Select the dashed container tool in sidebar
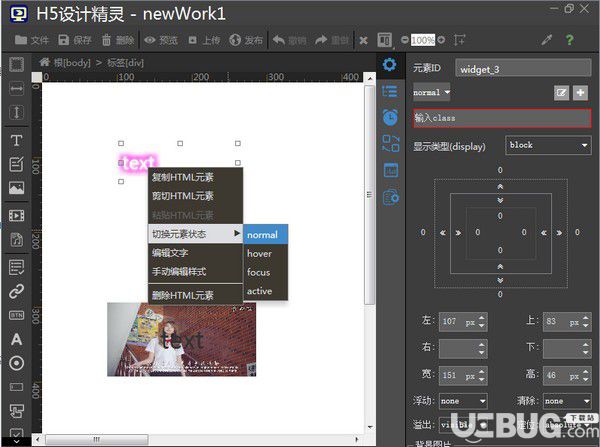The height and width of the screenshot is (447, 600). point(16,64)
